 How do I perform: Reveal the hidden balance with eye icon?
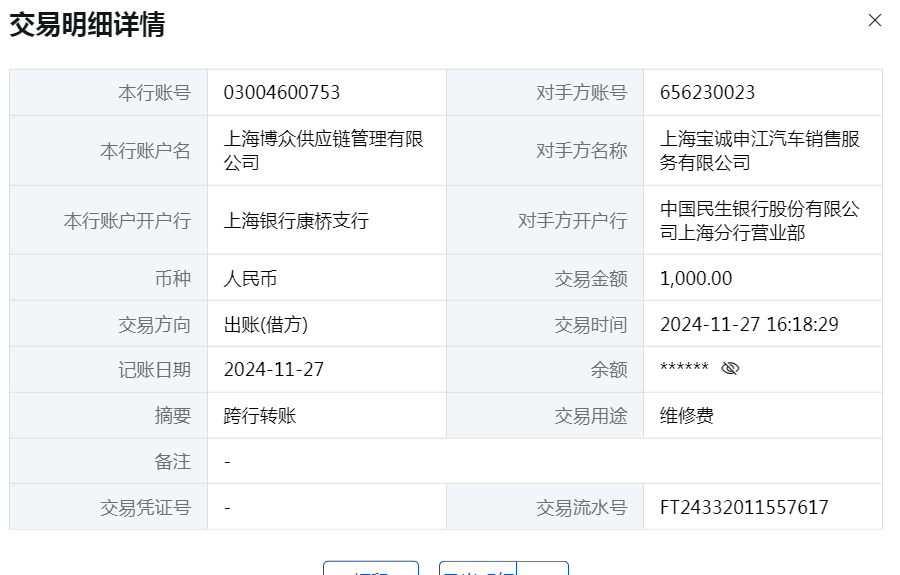click(730, 369)
